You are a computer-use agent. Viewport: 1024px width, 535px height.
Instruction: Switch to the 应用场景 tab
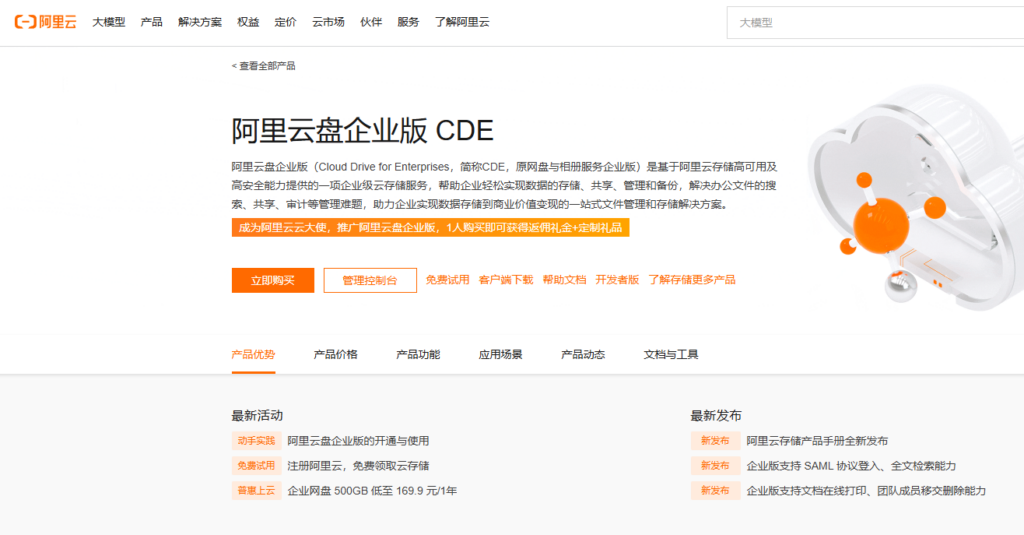click(x=500, y=355)
